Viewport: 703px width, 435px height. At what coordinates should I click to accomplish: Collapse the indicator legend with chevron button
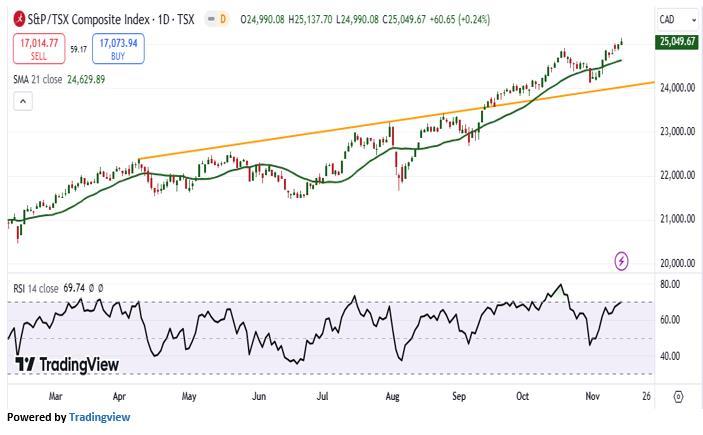coord(24,101)
